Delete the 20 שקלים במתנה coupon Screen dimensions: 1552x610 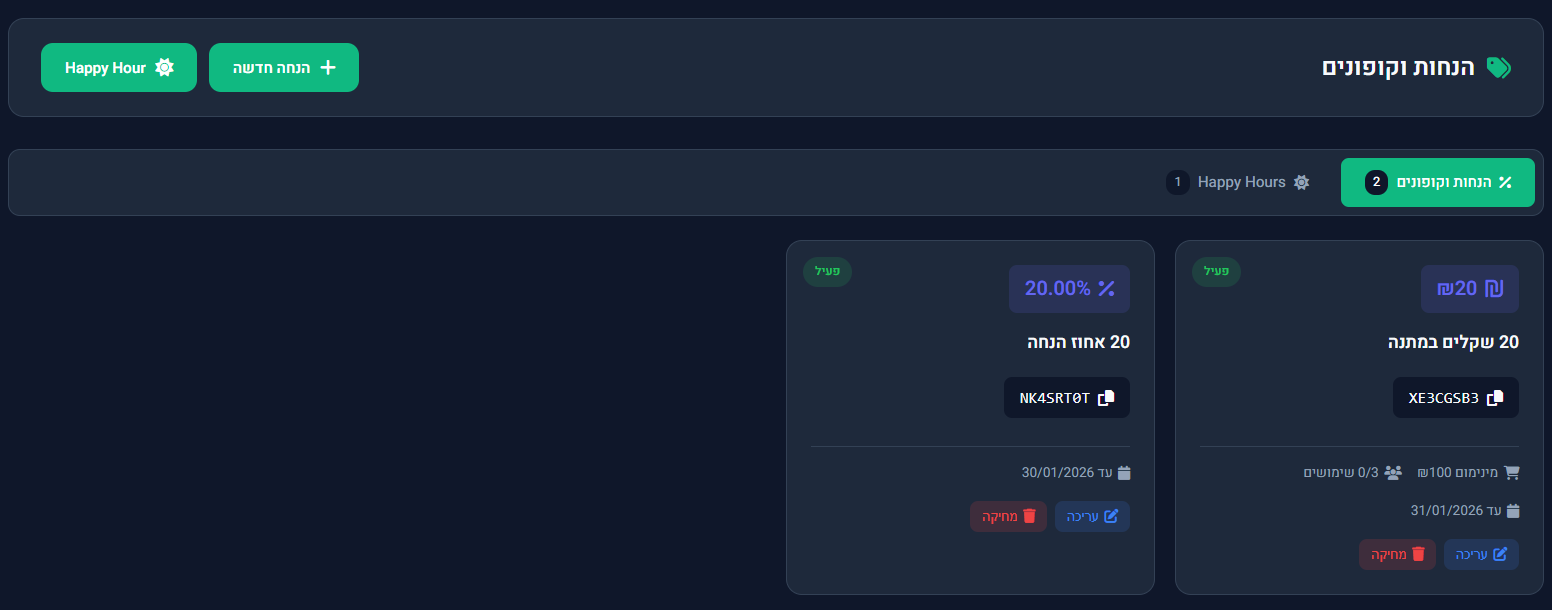click(x=1397, y=555)
